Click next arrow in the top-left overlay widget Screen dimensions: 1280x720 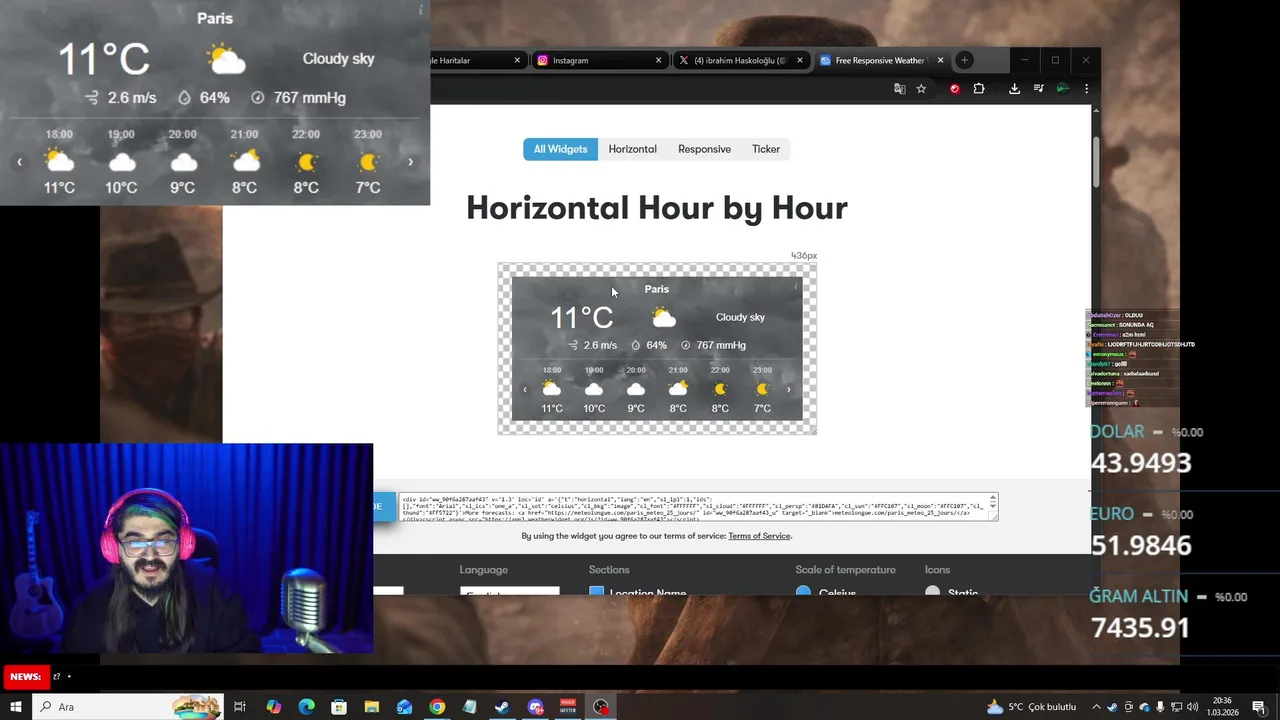click(410, 162)
